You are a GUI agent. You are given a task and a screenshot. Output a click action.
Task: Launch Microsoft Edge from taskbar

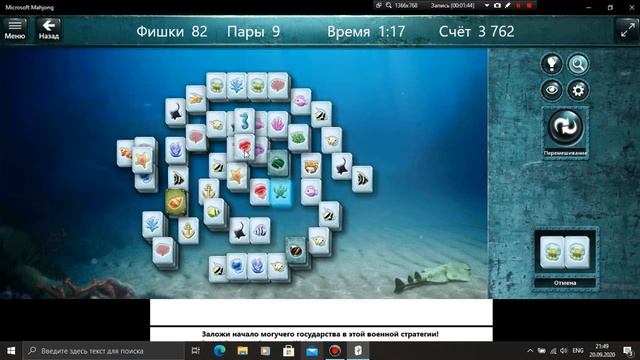point(219,351)
